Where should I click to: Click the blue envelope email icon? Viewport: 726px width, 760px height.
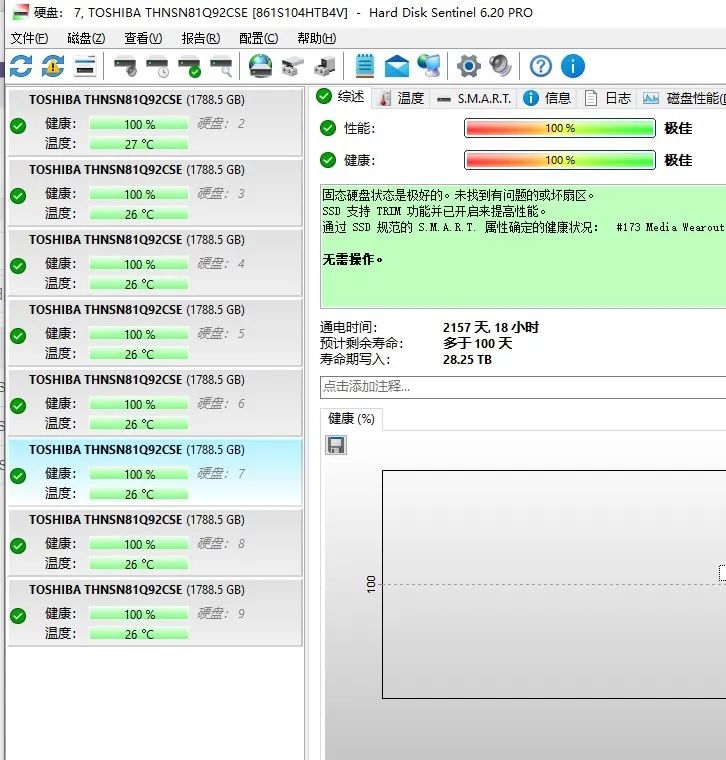click(x=396, y=66)
